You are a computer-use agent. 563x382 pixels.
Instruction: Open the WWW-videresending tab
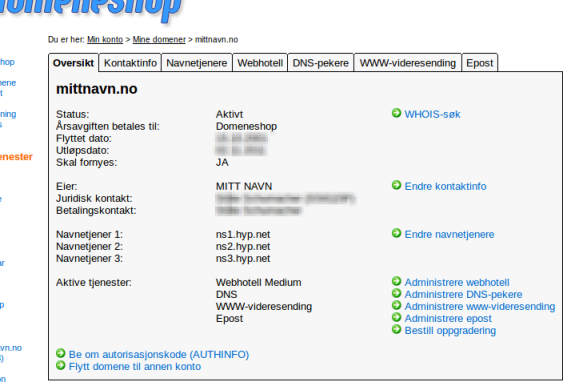pyautogui.click(x=408, y=63)
